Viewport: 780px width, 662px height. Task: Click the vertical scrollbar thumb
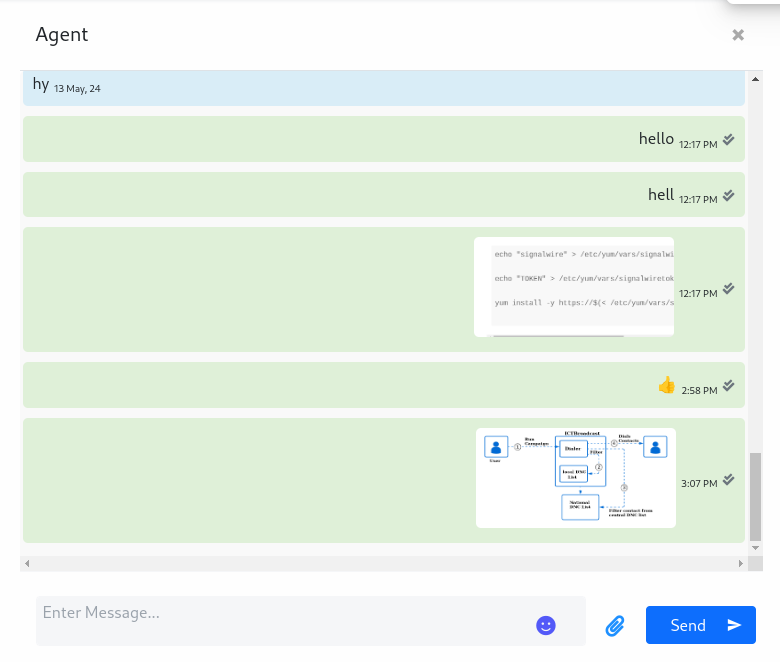click(x=756, y=495)
